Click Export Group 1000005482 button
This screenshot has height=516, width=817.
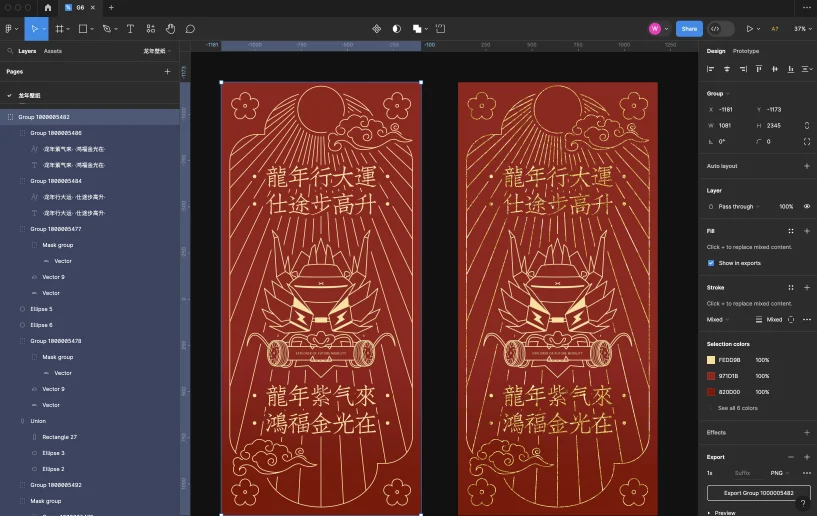(758, 493)
